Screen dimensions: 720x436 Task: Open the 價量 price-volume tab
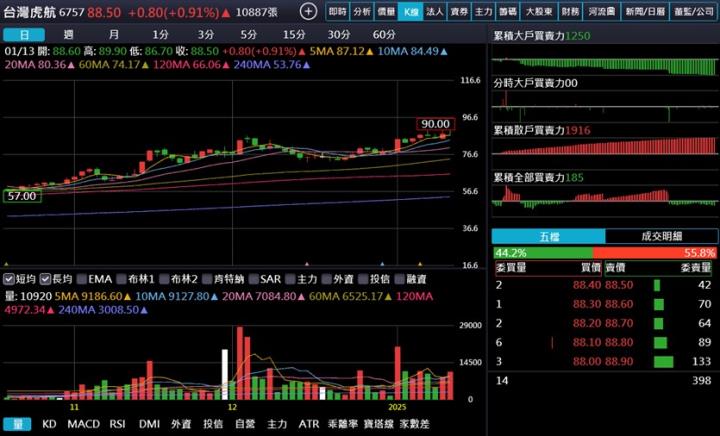click(386, 12)
